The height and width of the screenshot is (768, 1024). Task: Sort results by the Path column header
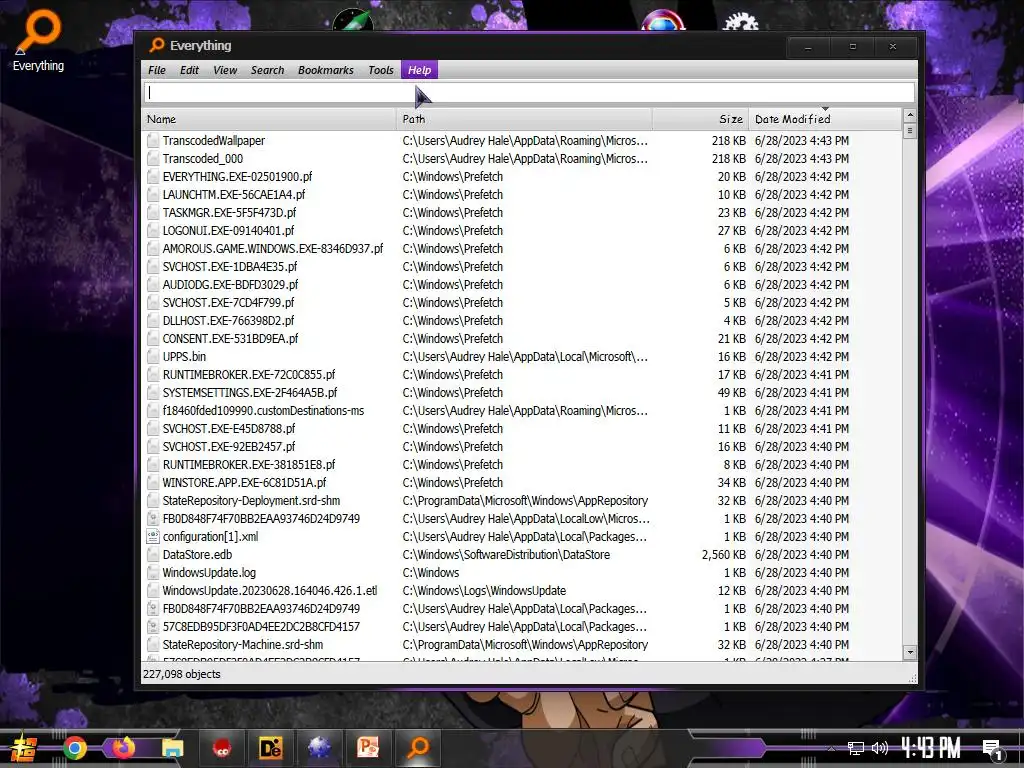524,120
